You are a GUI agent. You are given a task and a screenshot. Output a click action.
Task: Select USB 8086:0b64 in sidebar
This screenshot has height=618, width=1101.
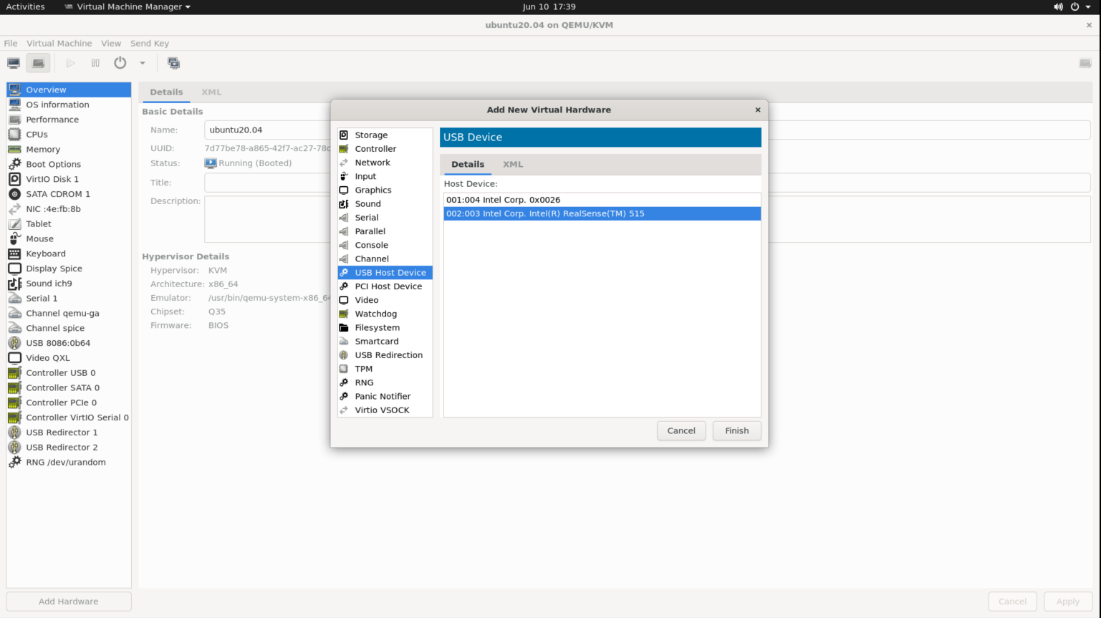point(69,343)
